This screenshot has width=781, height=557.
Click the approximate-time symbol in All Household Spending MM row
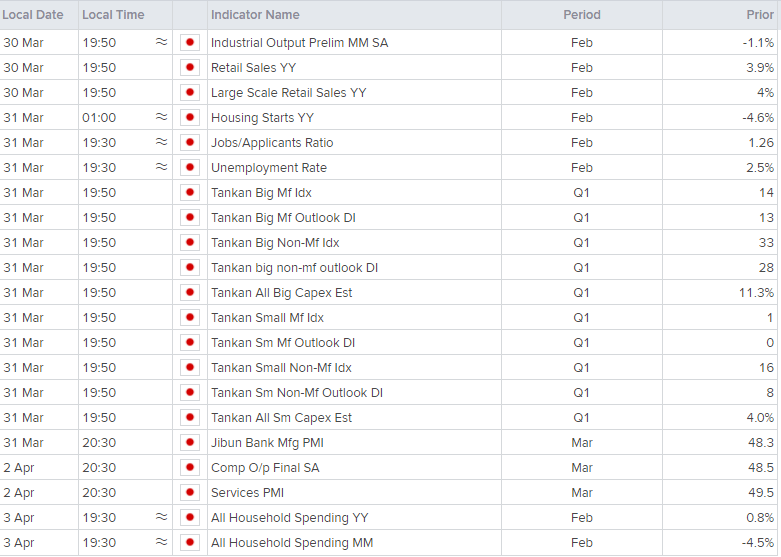(161, 542)
